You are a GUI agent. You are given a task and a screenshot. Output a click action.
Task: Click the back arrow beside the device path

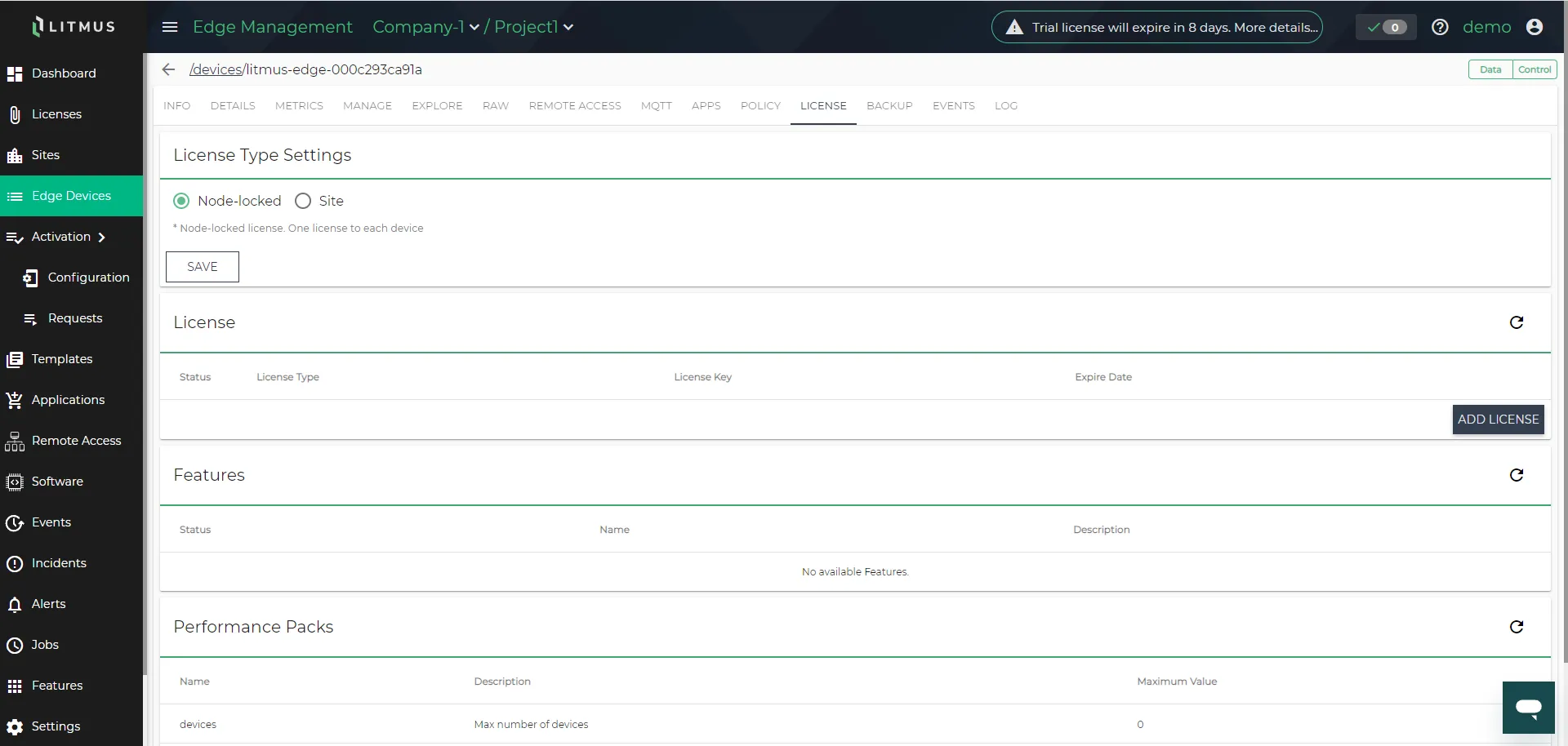click(x=168, y=69)
